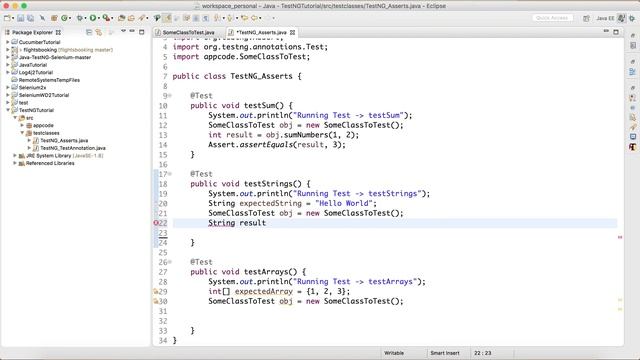Viewport: 640px width, 360px height.
Task: Click the Run Last Tool external tools icon
Action: (x=106, y=18)
